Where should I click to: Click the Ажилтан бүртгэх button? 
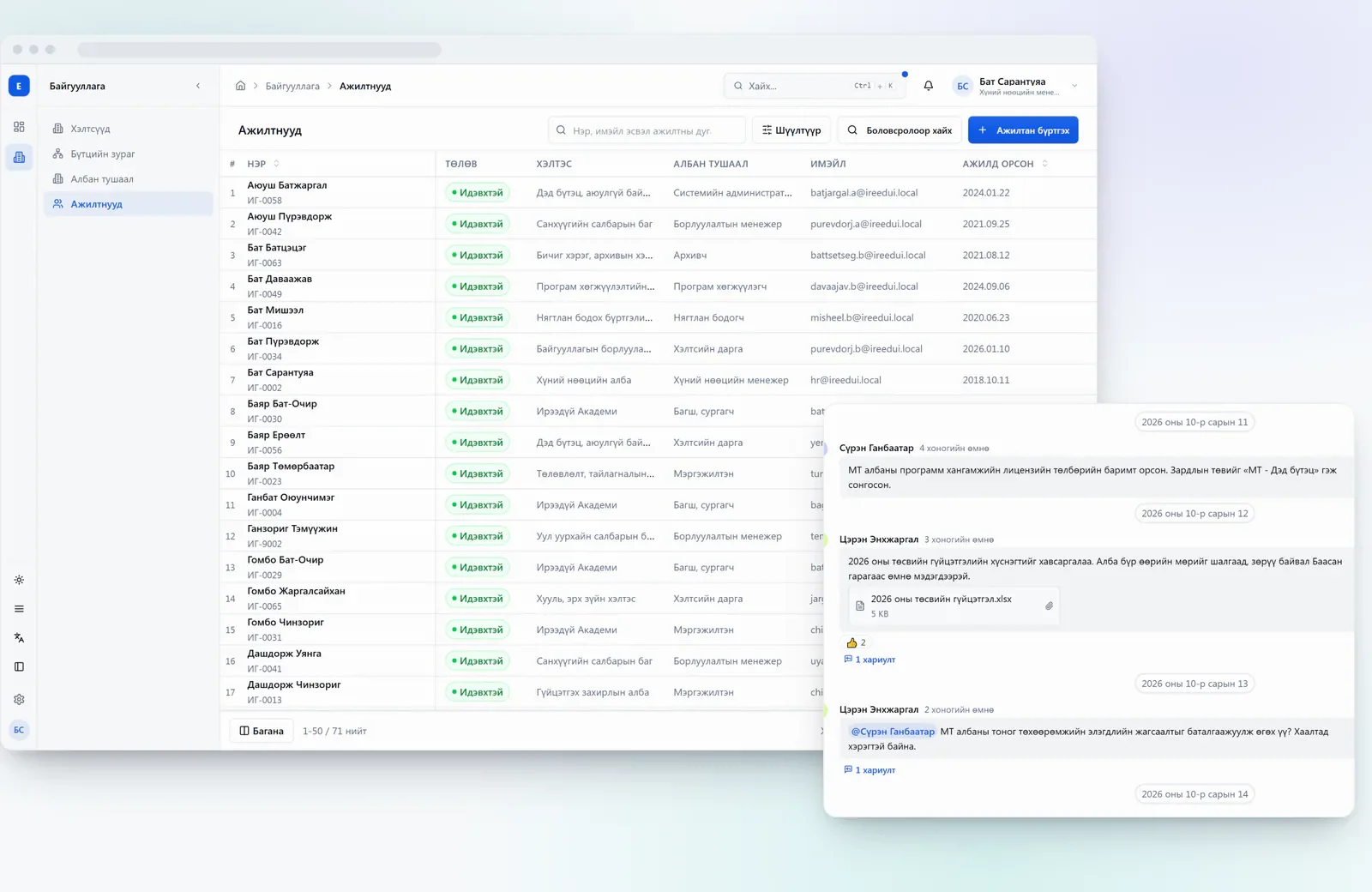pyautogui.click(x=1023, y=130)
